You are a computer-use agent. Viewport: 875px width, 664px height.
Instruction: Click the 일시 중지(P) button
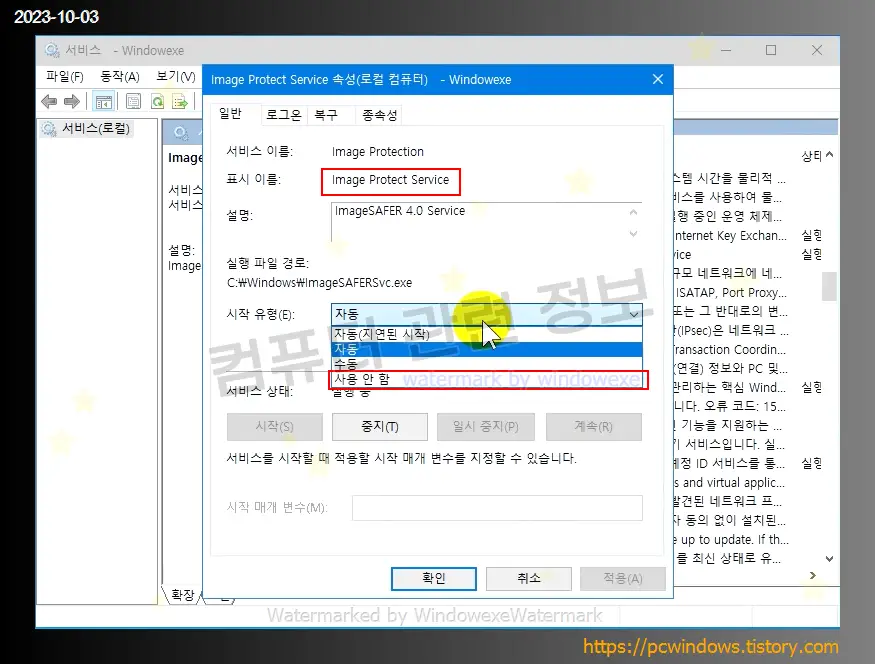tap(485, 427)
